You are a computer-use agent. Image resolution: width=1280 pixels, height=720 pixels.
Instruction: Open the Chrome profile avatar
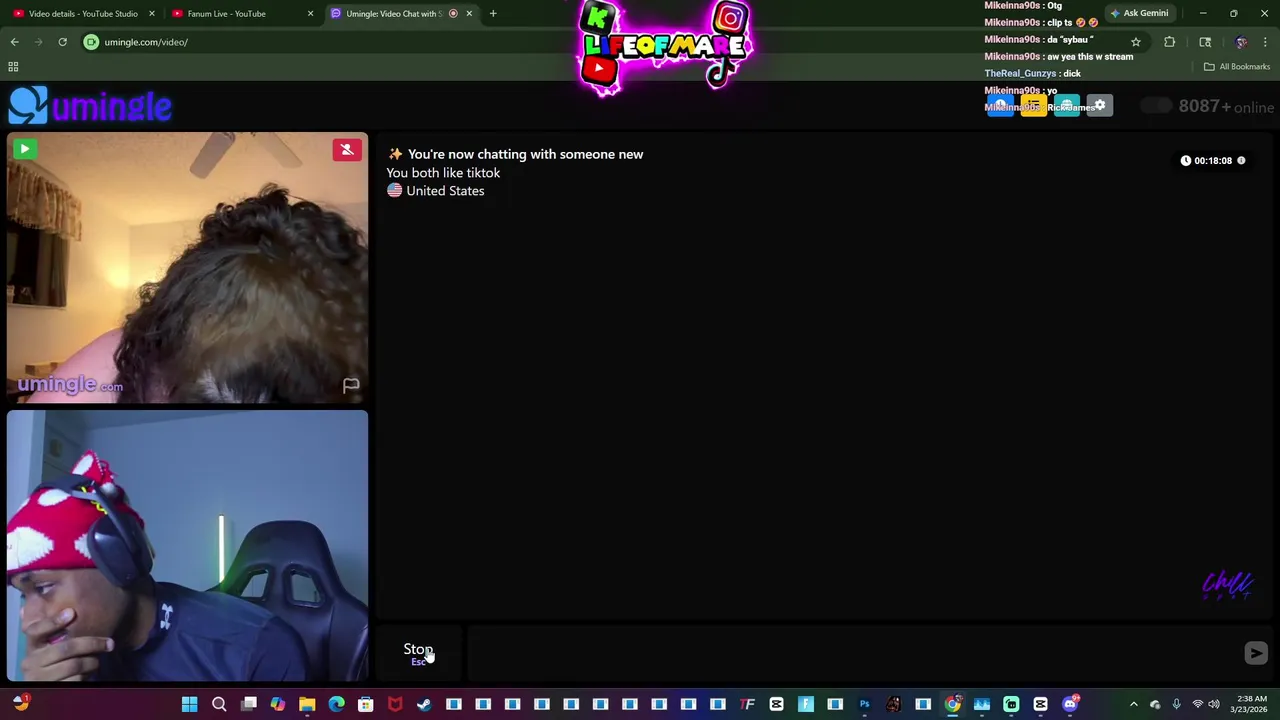pos(1241,42)
